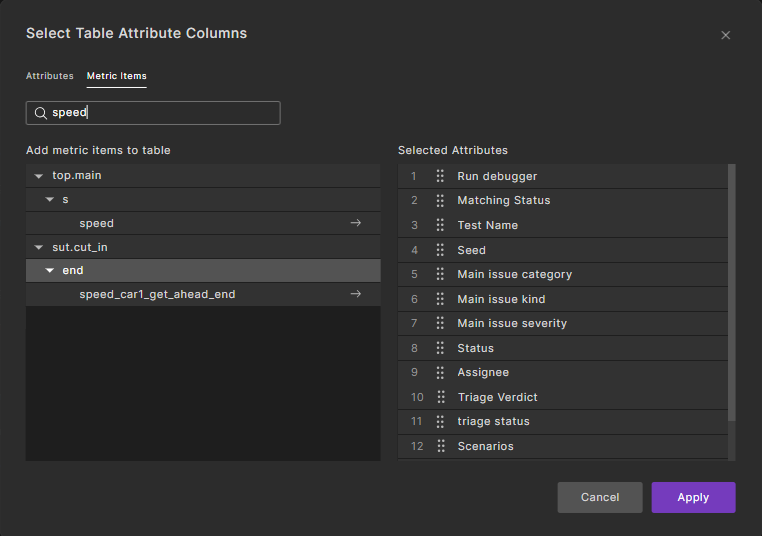The width and height of the screenshot is (762, 536).
Task: Click drag handle for Run debugger
Action: point(440,176)
